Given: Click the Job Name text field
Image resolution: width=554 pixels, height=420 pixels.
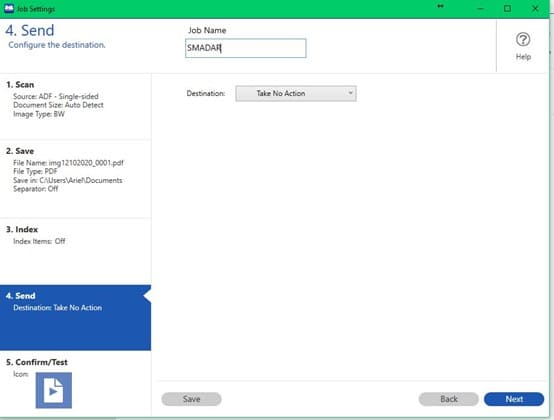Looking at the screenshot, I should 246,48.
